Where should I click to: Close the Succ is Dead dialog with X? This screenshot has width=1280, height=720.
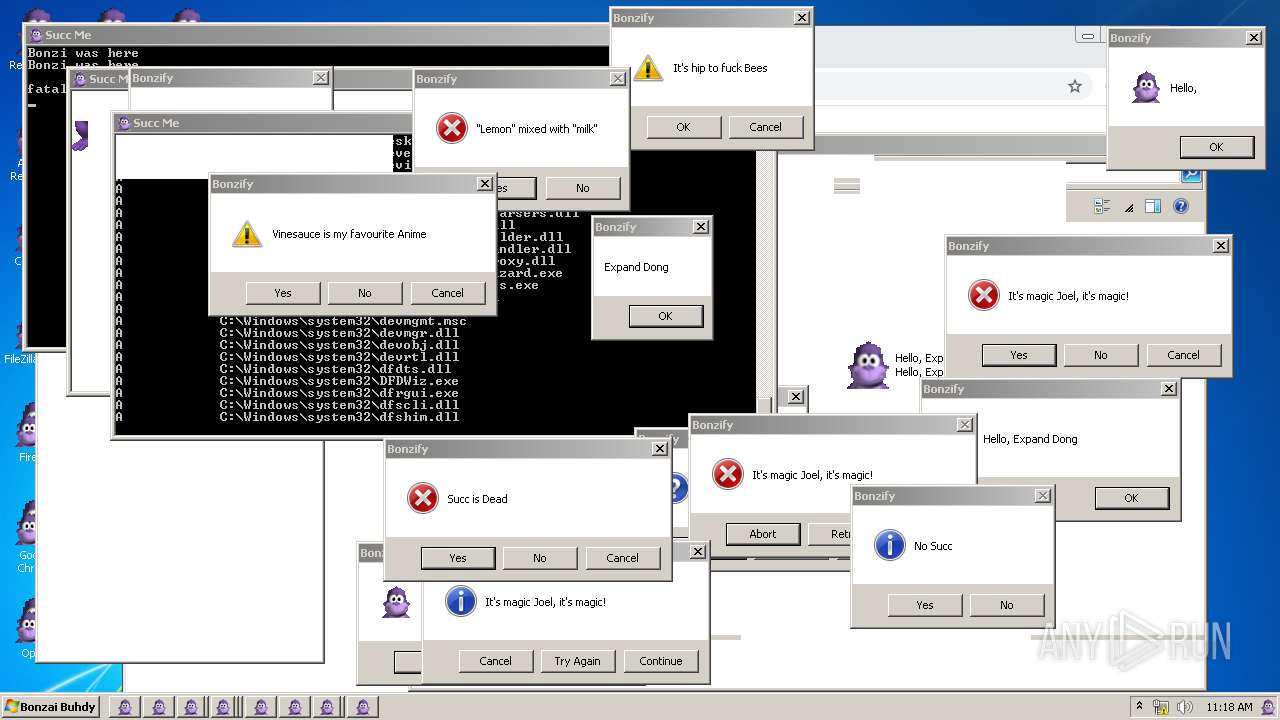tap(659, 449)
